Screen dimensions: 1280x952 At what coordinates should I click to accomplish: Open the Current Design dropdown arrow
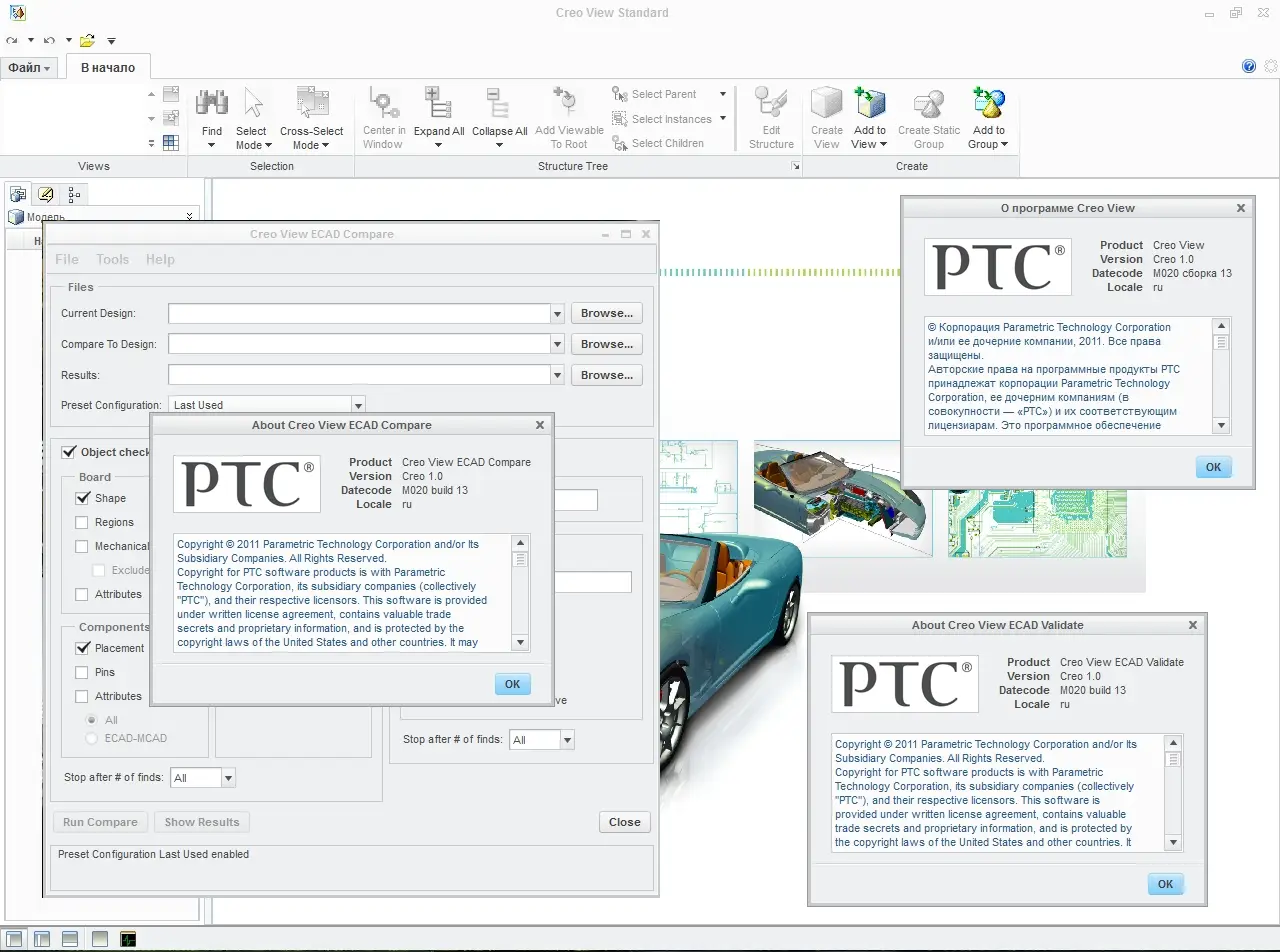[x=558, y=314]
